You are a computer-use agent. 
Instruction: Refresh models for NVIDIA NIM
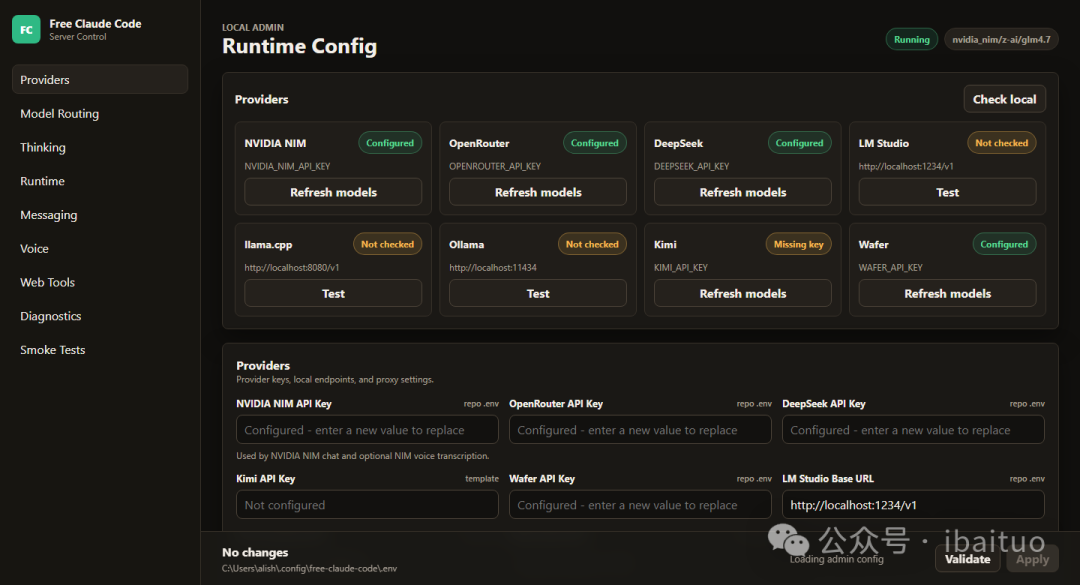tap(333, 192)
